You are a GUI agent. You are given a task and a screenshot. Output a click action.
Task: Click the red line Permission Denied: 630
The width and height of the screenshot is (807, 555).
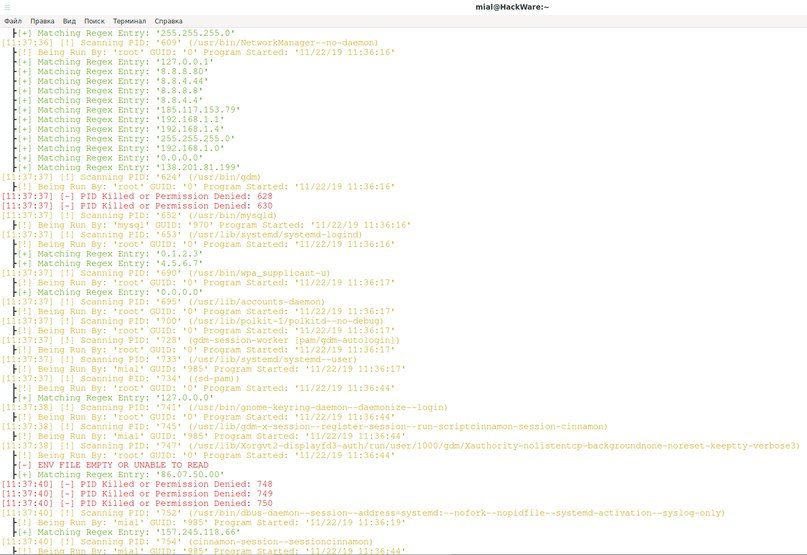[x=137, y=206]
